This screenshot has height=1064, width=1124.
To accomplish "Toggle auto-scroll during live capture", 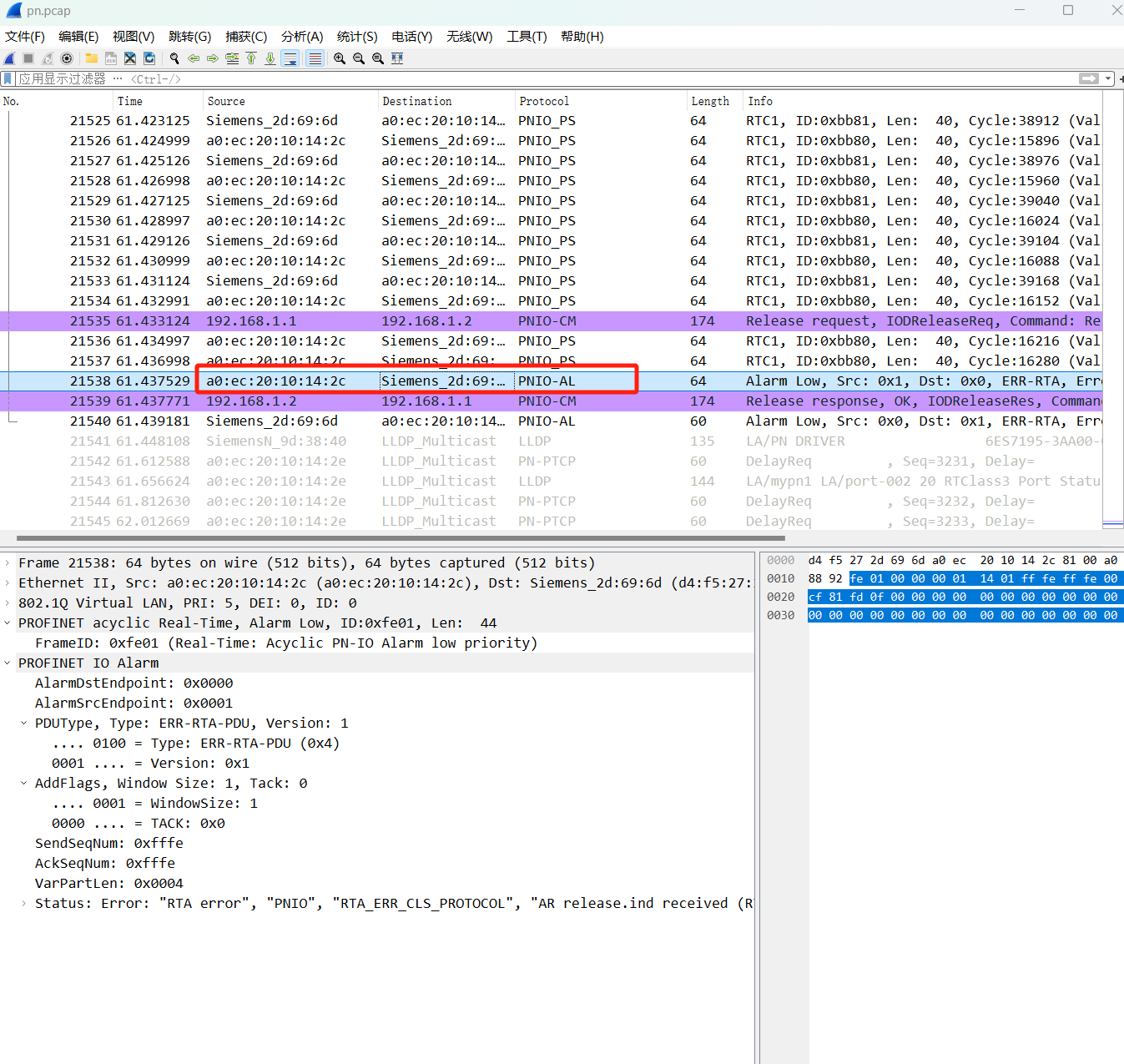I will click(x=290, y=58).
